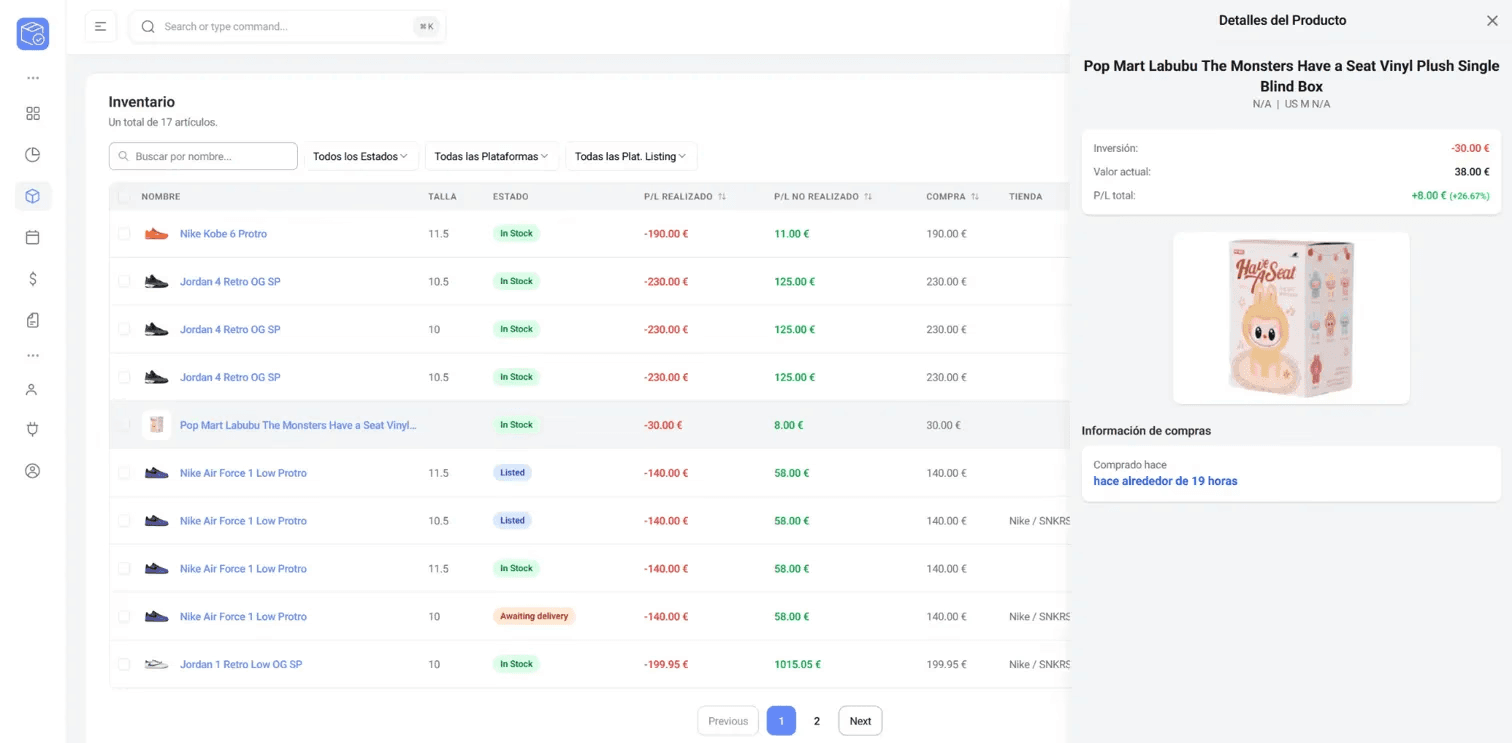Open the calendar icon in sidebar
1512x743 pixels.
pos(33,238)
